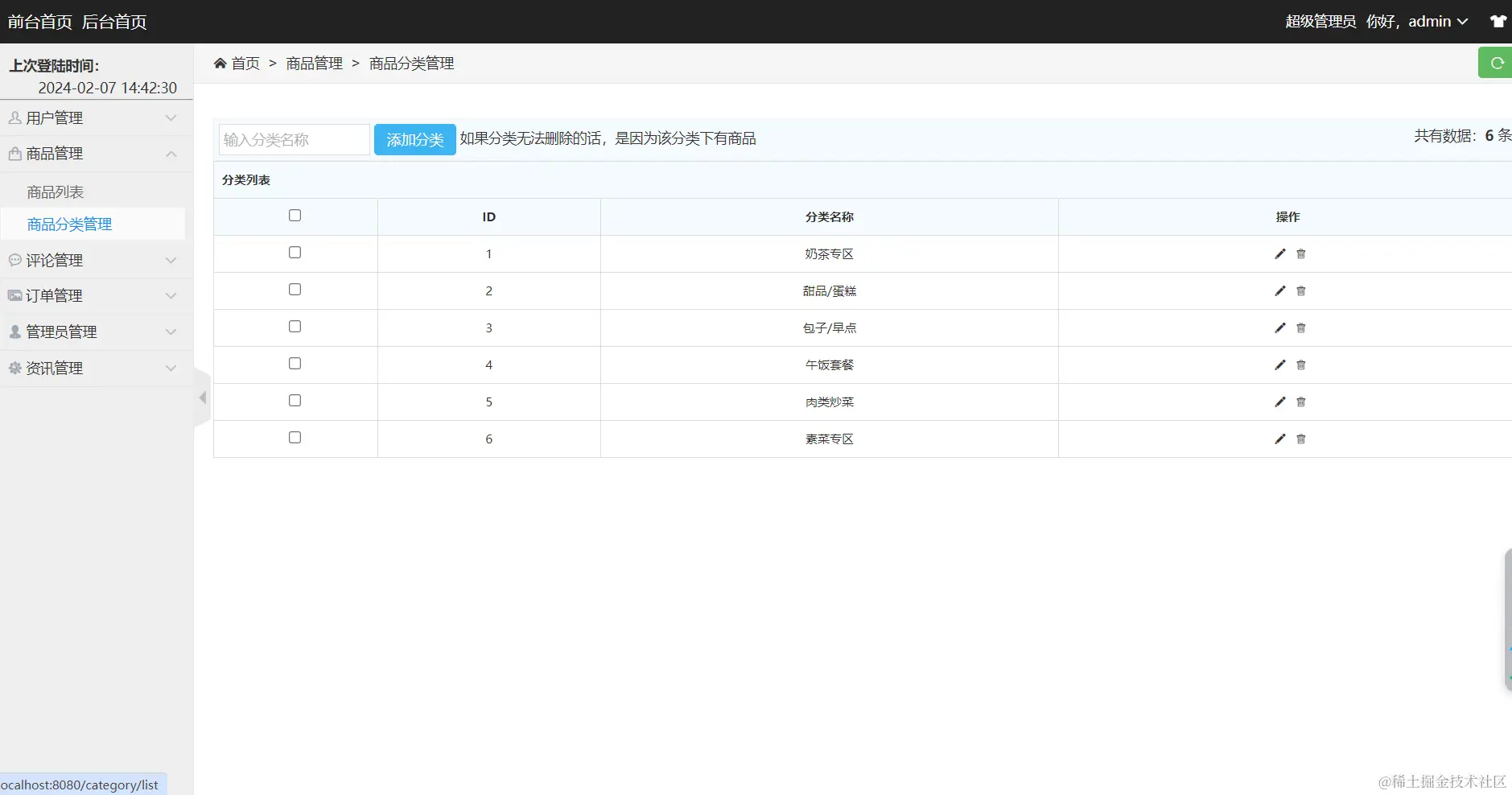This screenshot has width=1512, height=795.
Task: Delete the 包子/早点 category via trash icon
Action: click(x=1301, y=328)
